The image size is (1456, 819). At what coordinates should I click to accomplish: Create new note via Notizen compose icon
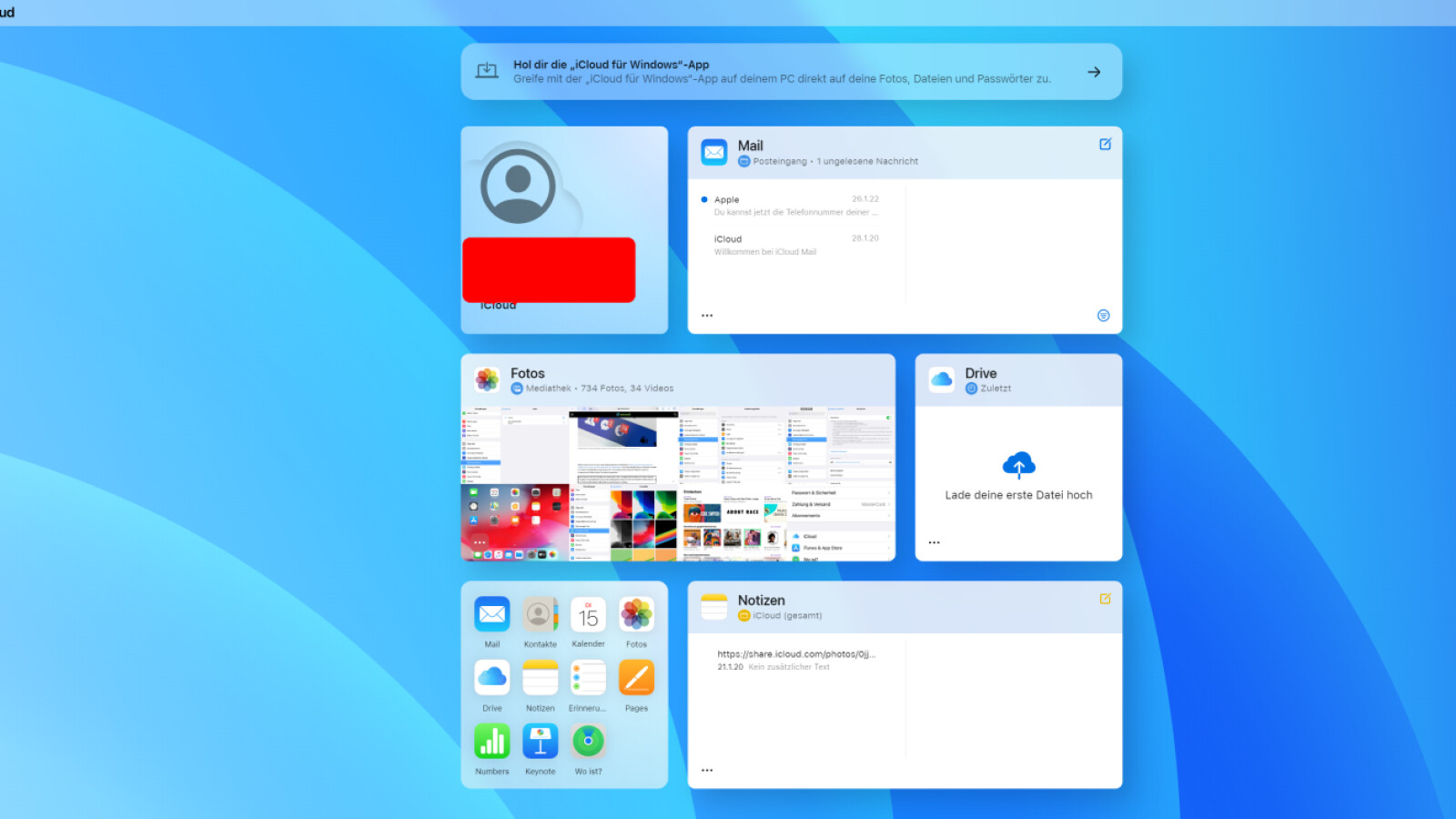(x=1105, y=599)
